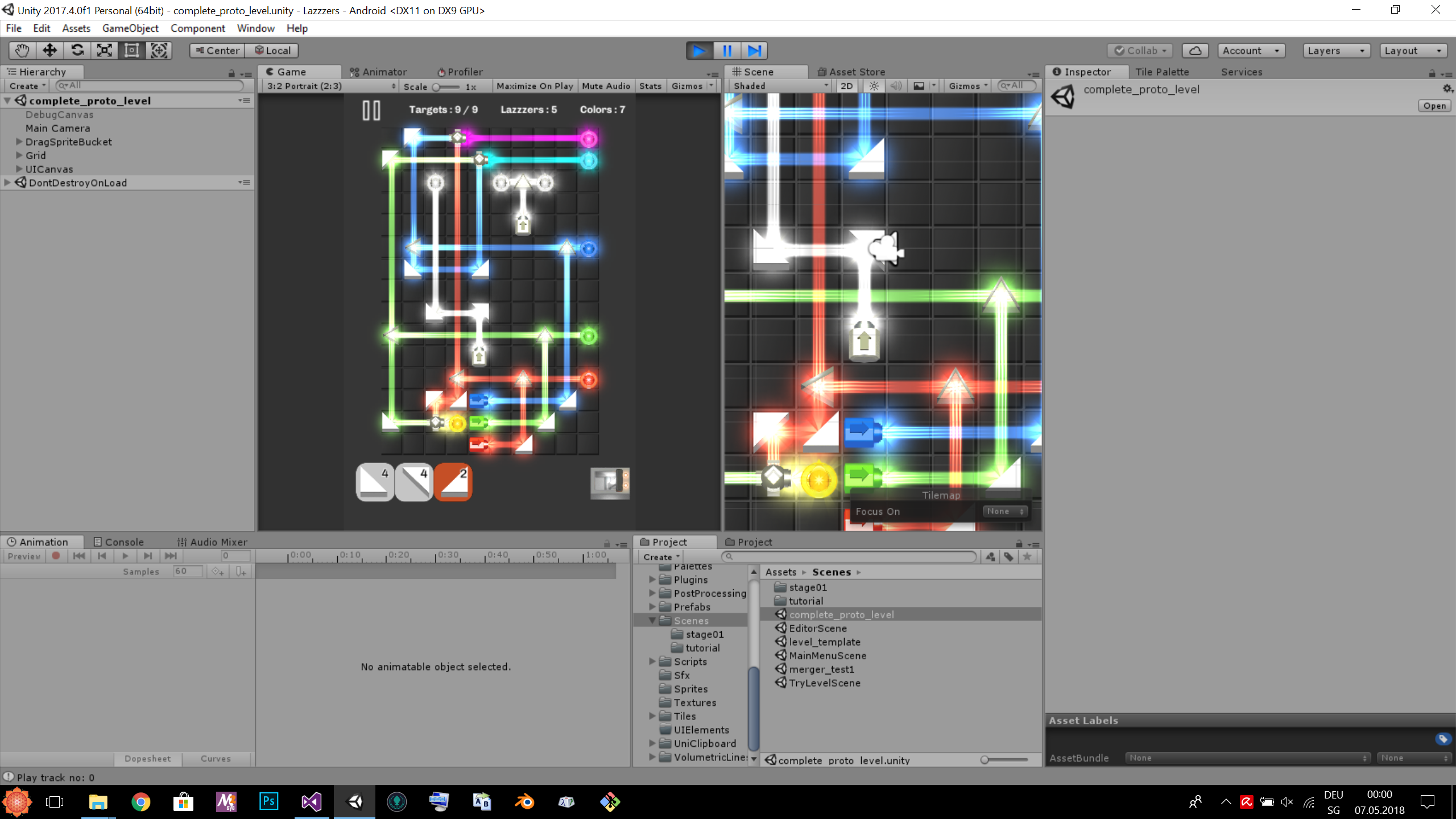Open the Layers dropdown
The width and height of the screenshot is (1456, 819).
1335,51
